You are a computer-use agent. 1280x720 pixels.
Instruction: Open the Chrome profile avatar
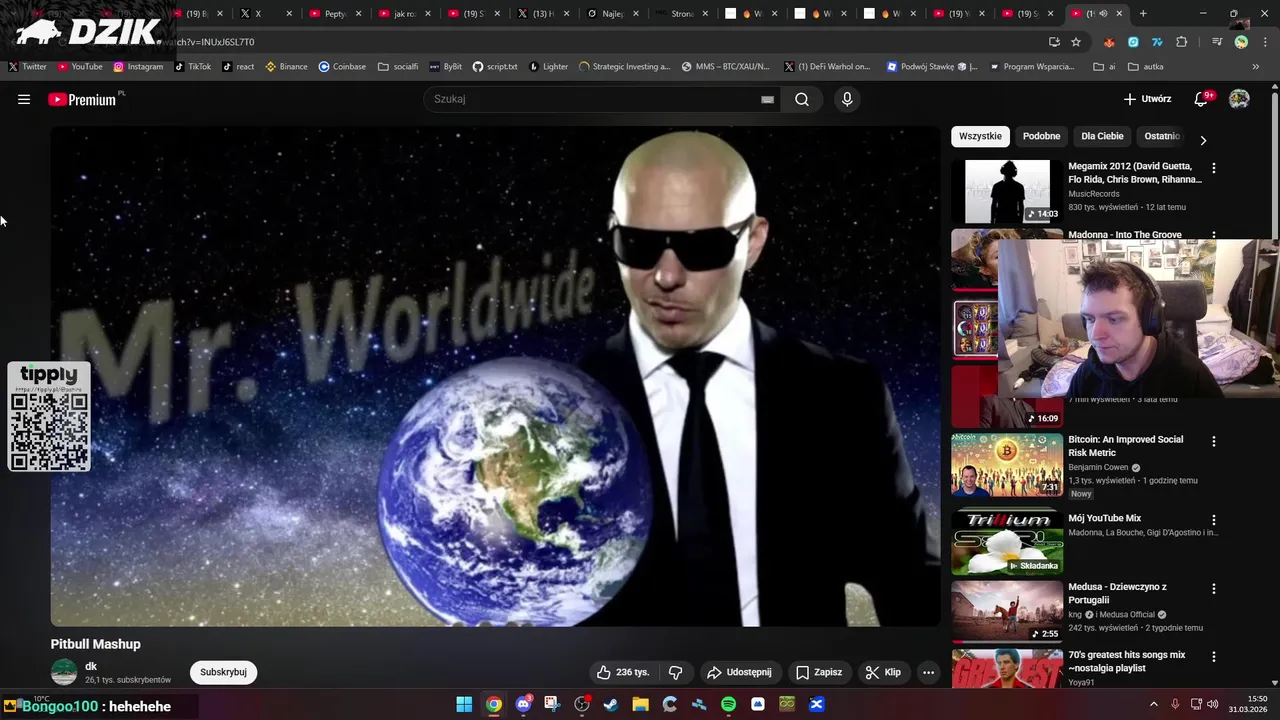[1241, 42]
